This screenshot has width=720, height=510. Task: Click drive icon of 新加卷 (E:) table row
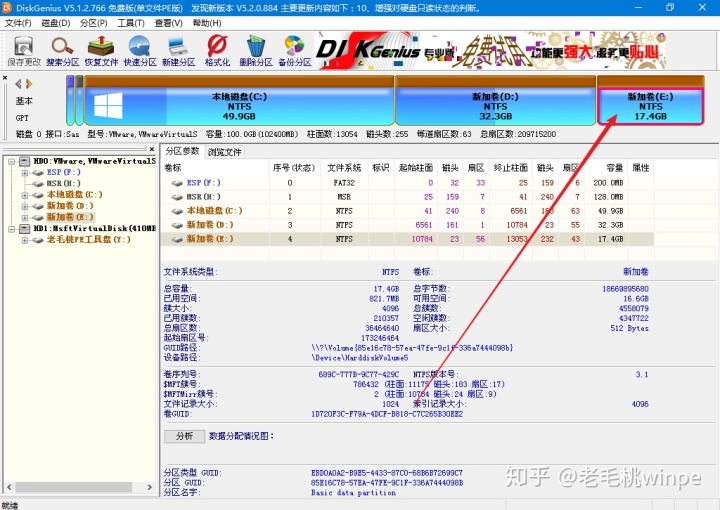177,239
